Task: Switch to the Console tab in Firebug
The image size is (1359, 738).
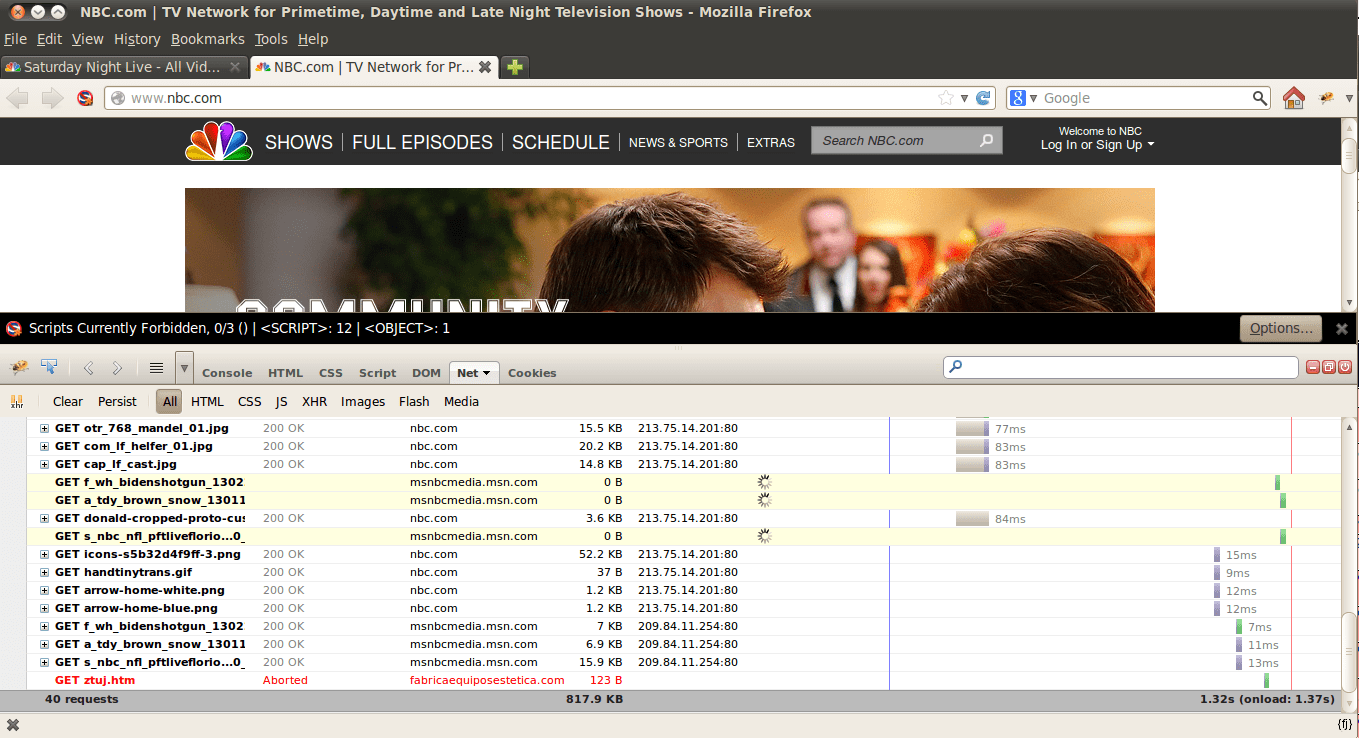Action: [227, 373]
